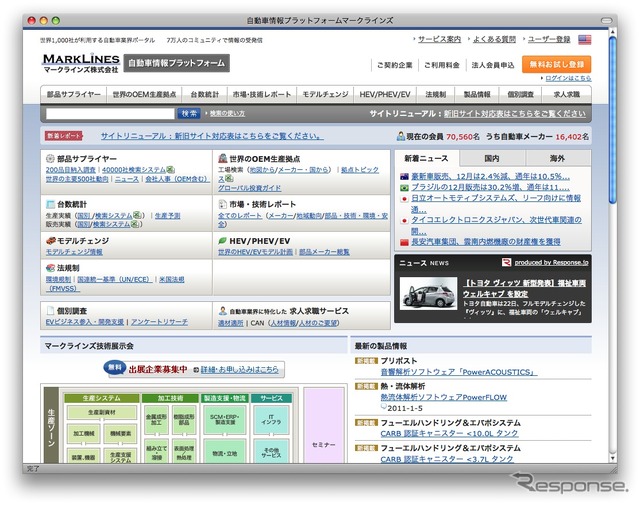Click the 求人求職サービス person icon
Image resolution: width=640 pixels, height=505 pixels.
tap(222, 311)
